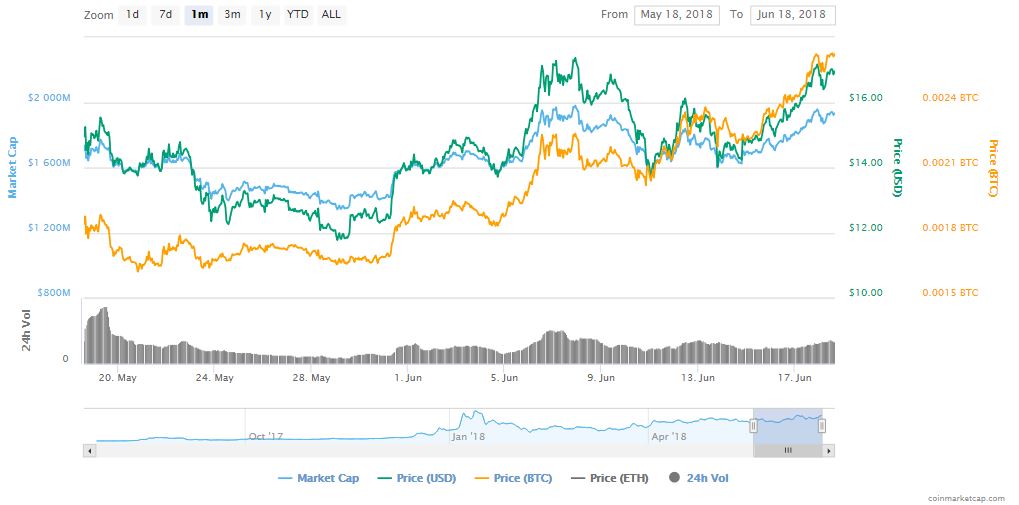Click the navigator scrollbar thumb

[x=787, y=451]
